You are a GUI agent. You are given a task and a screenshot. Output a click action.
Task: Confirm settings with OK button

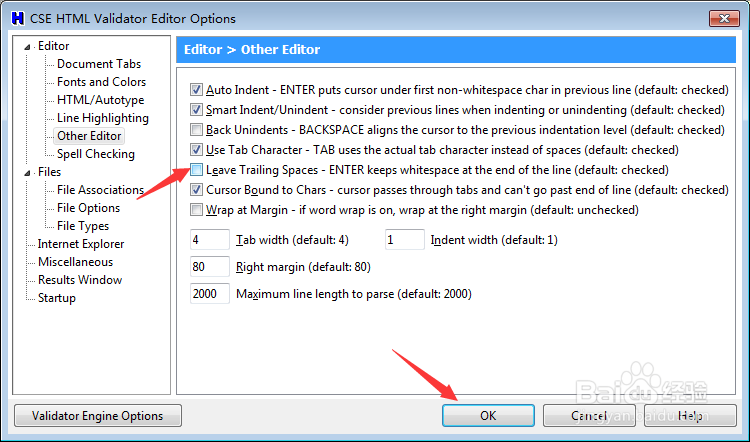tap(488, 416)
